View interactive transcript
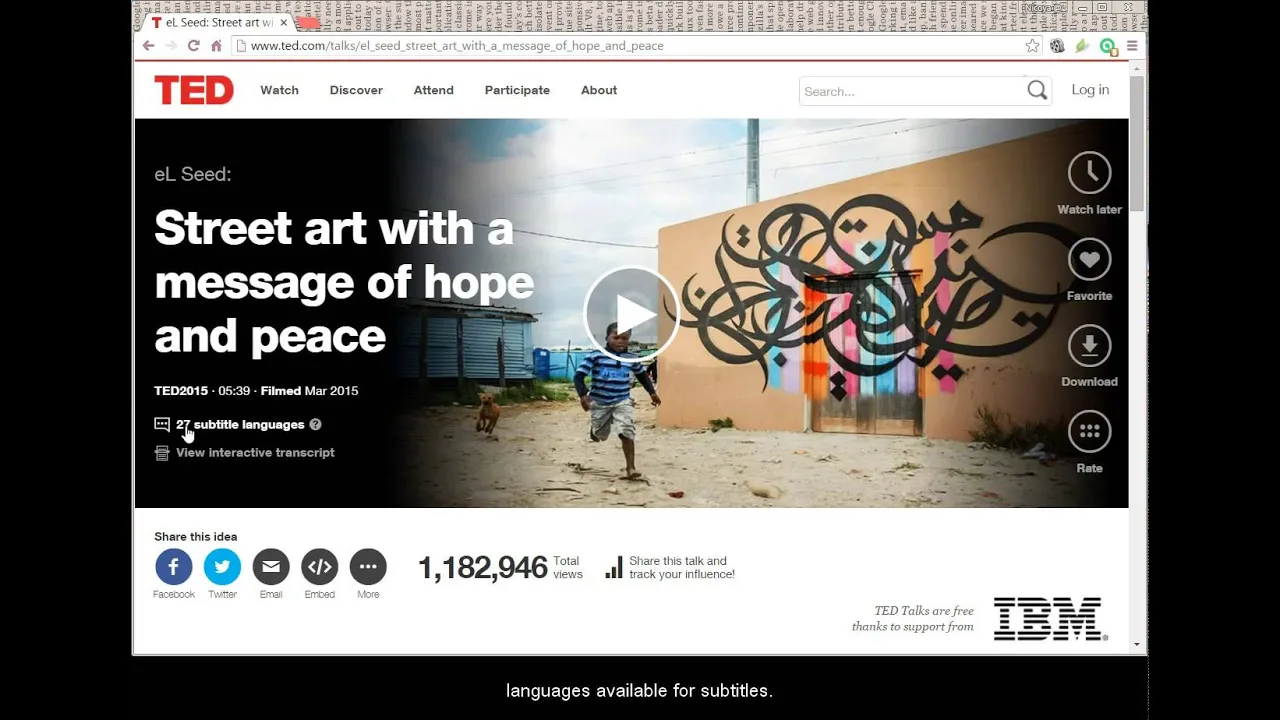Viewport: 1280px width, 720px height. point(255,452)
